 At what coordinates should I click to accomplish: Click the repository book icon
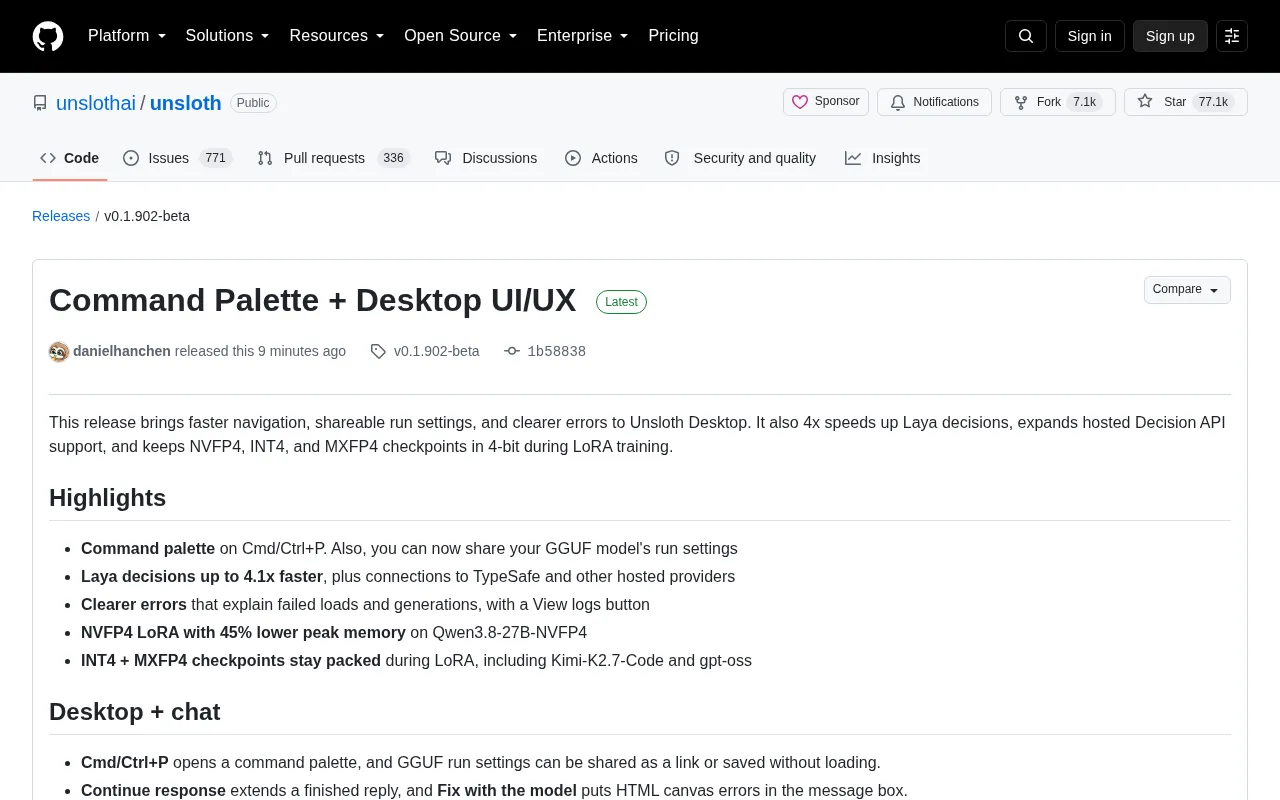pos(40,103)
